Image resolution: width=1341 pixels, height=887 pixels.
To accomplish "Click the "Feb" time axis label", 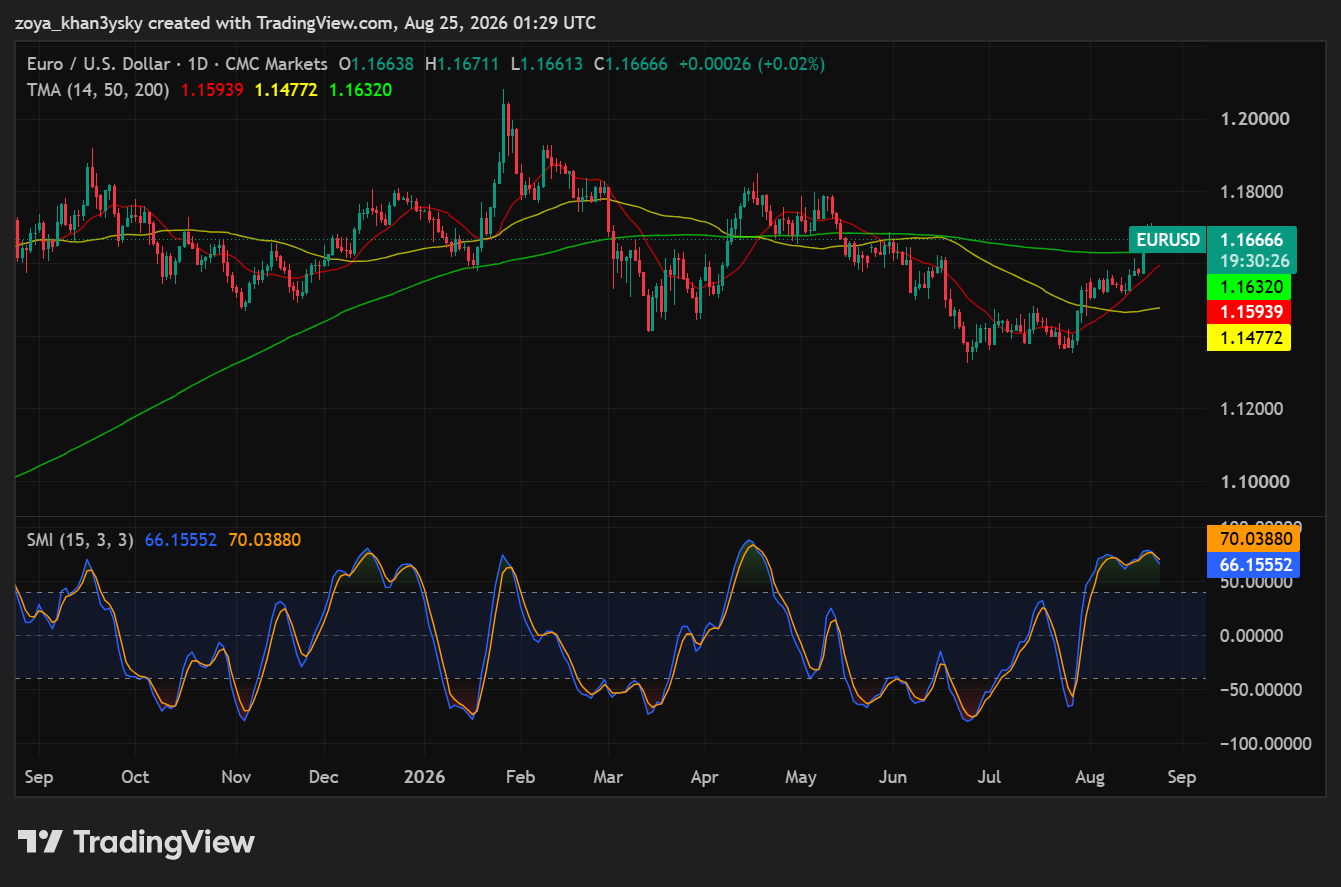I will click(x=521, y=777).
